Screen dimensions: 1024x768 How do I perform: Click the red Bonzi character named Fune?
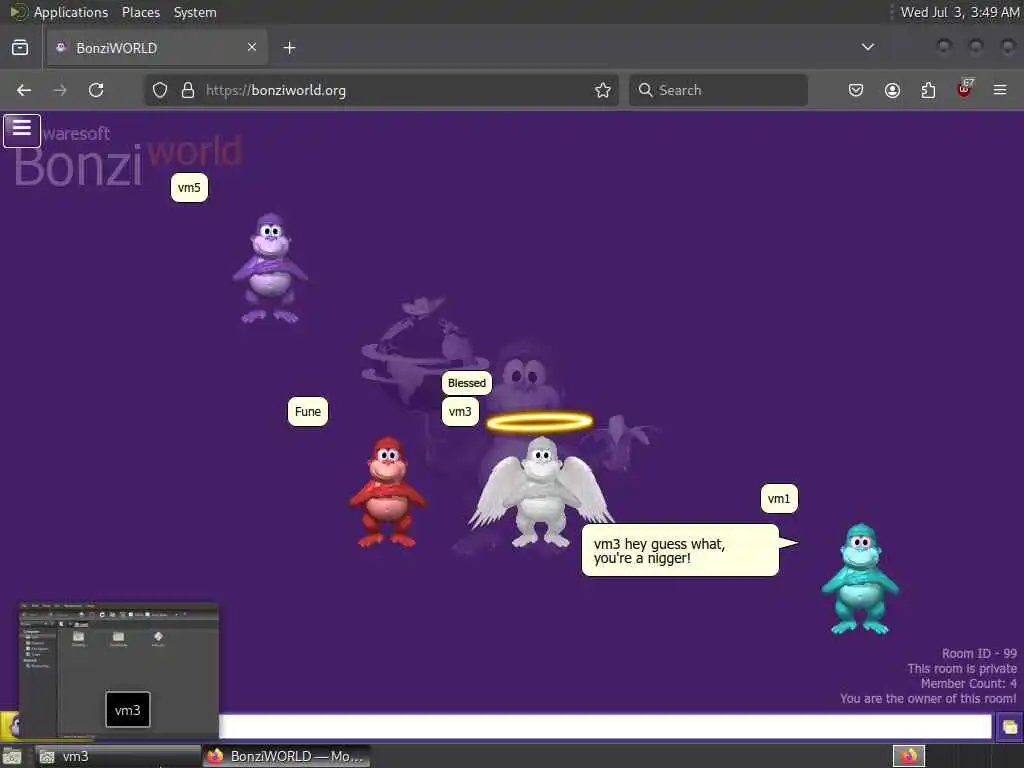[x=387, y=492]
